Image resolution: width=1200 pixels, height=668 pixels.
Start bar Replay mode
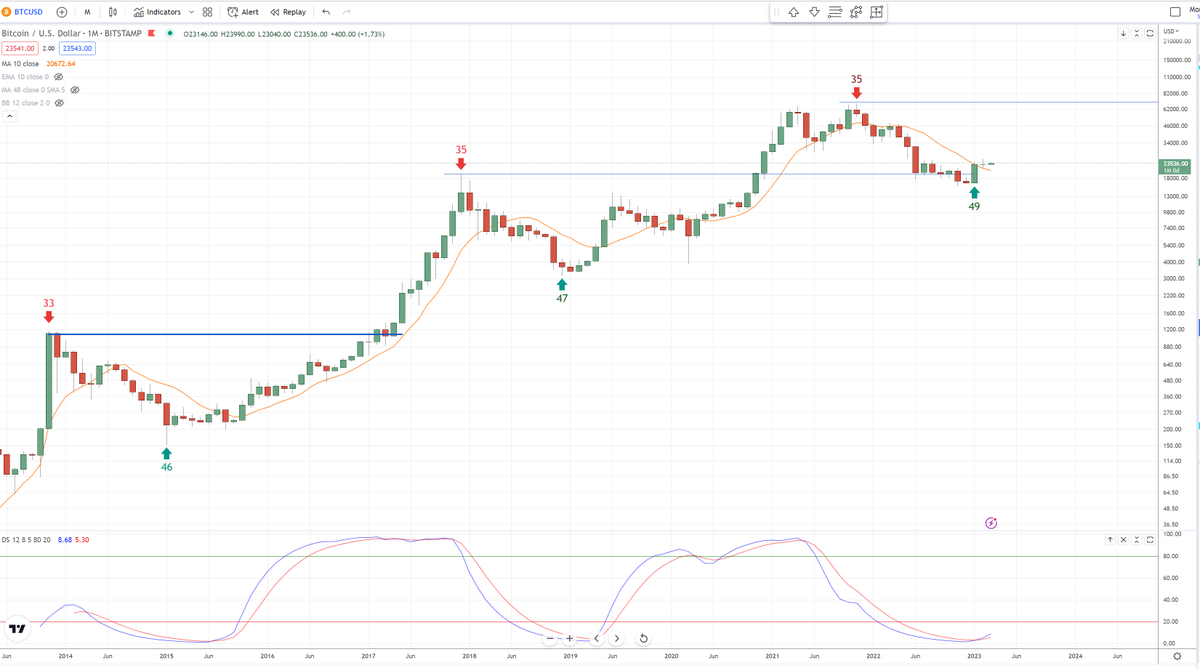288,12
